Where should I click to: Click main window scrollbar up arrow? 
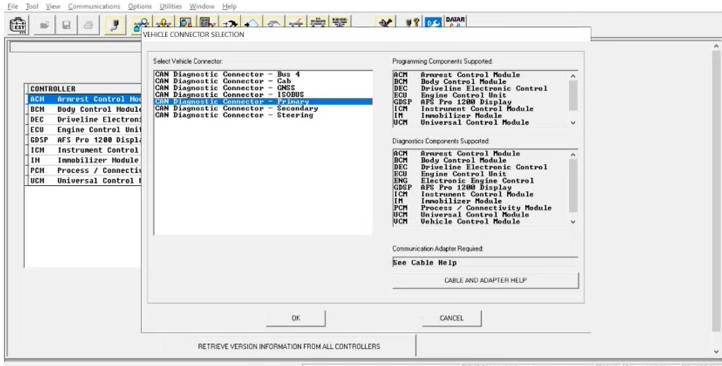point(716,46)
